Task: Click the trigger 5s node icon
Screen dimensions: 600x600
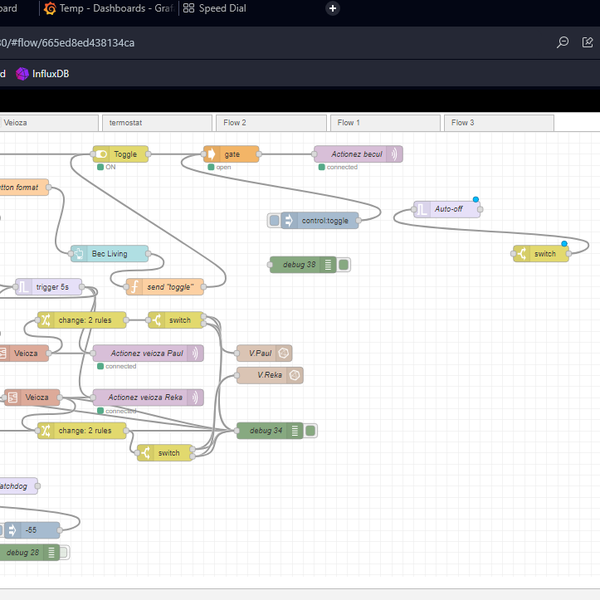Action: pos(23,287)
